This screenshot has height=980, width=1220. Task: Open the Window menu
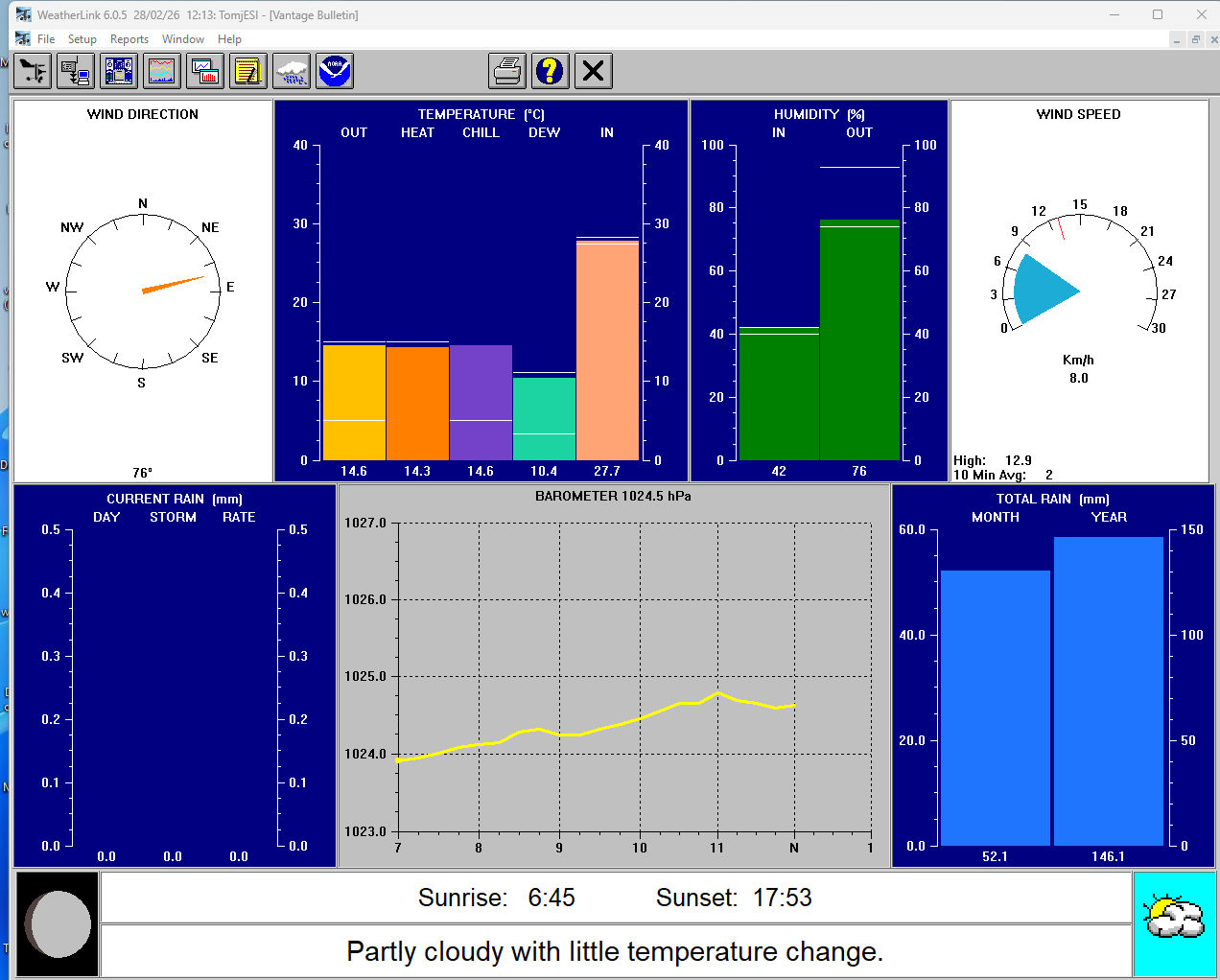click(x=182, y=39)
